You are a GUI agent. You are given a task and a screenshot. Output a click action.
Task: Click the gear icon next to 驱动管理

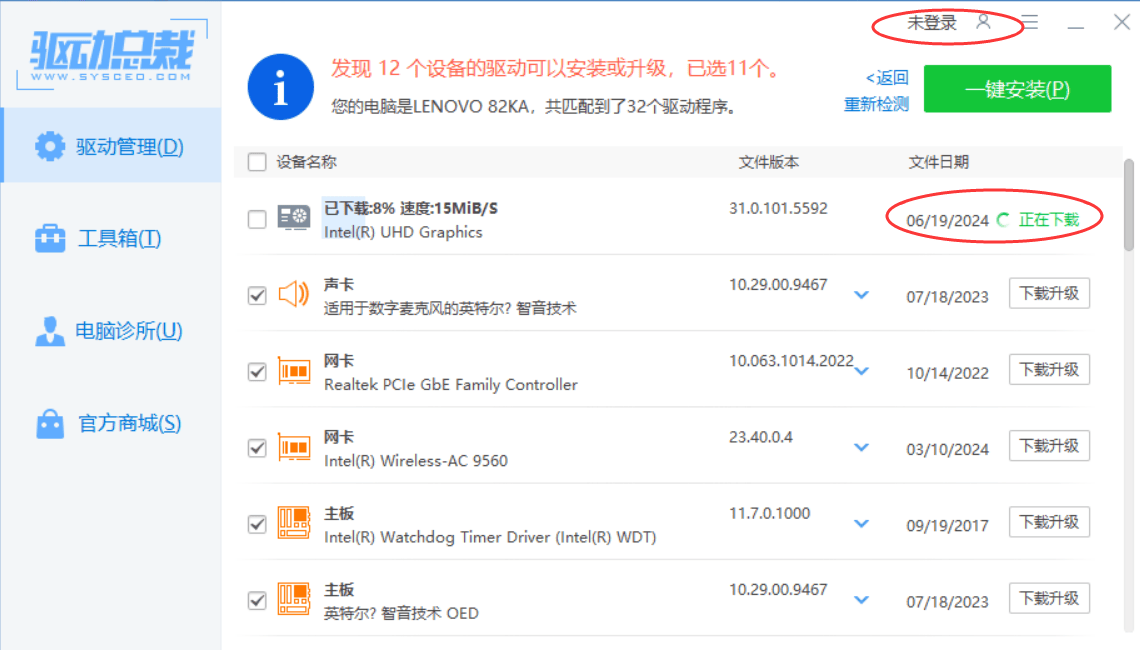[50, 146]
